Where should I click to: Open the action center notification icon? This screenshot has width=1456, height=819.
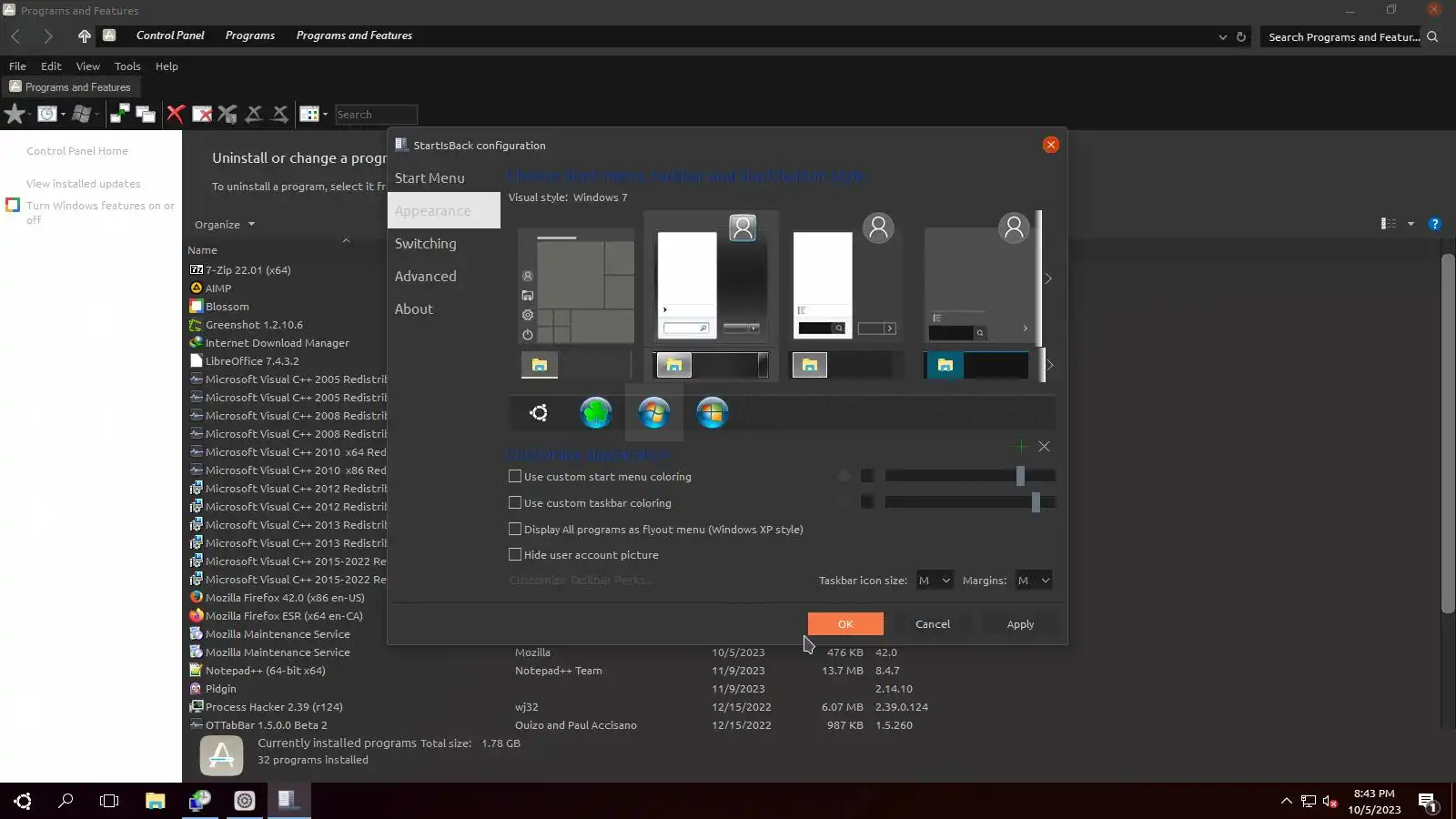point(1427,802)
